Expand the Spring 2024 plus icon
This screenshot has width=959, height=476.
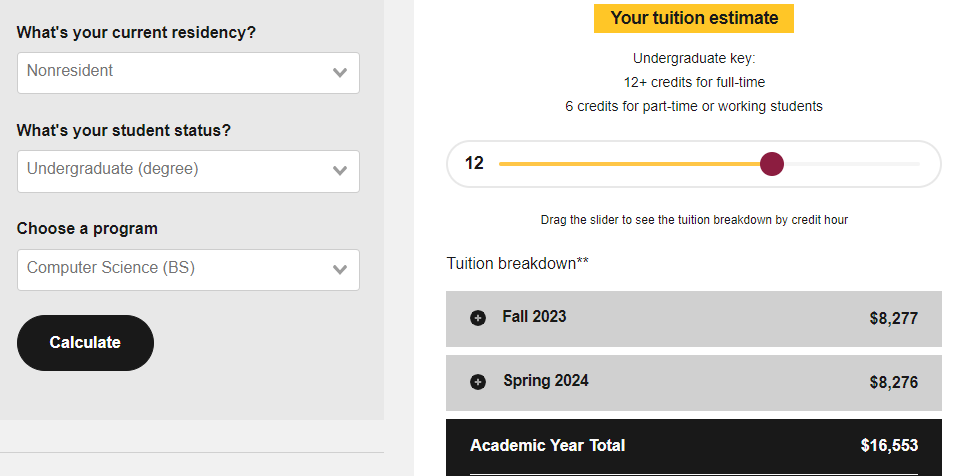tap(478, 382)
